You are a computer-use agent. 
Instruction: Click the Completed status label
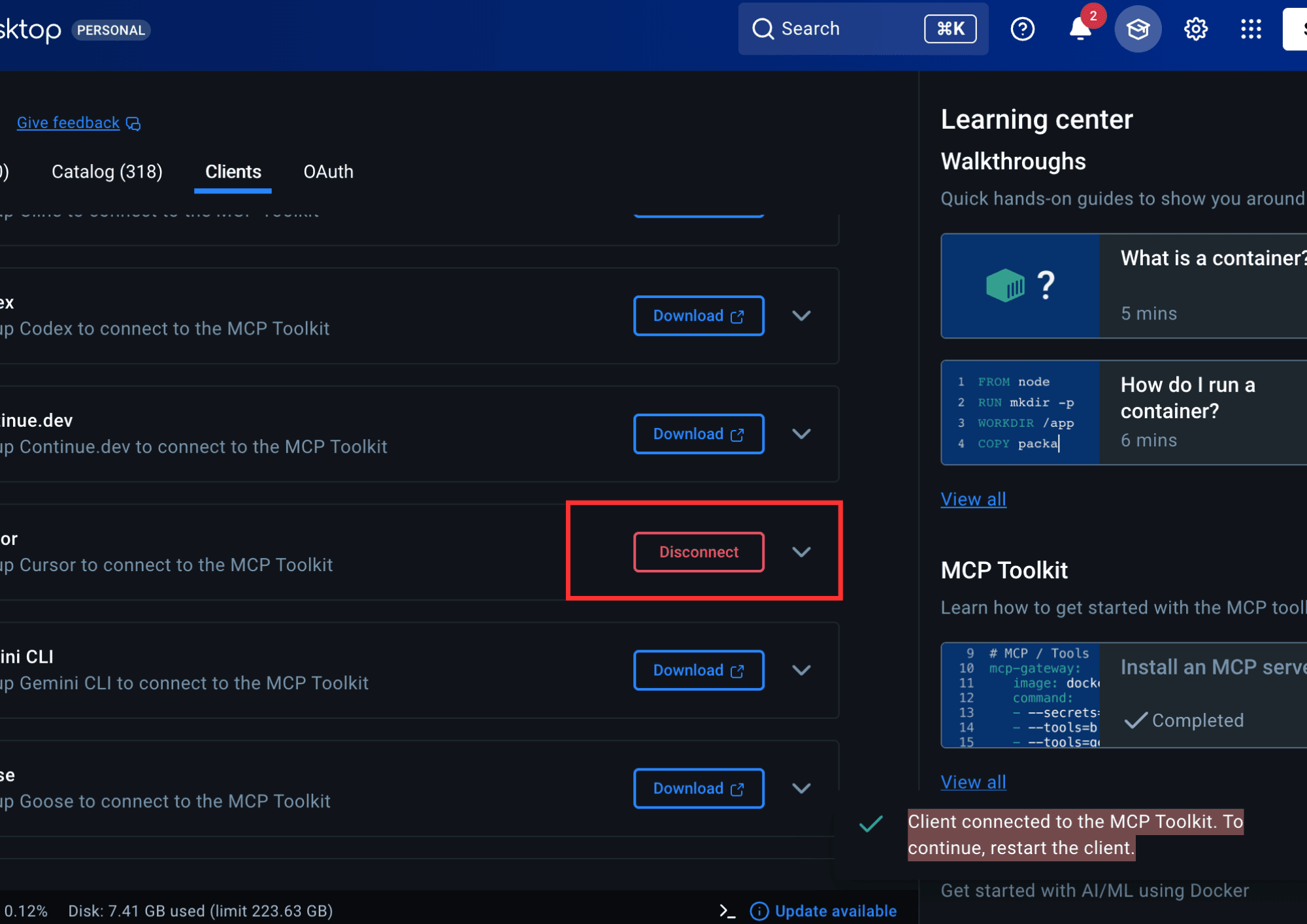coord(1197,720)
